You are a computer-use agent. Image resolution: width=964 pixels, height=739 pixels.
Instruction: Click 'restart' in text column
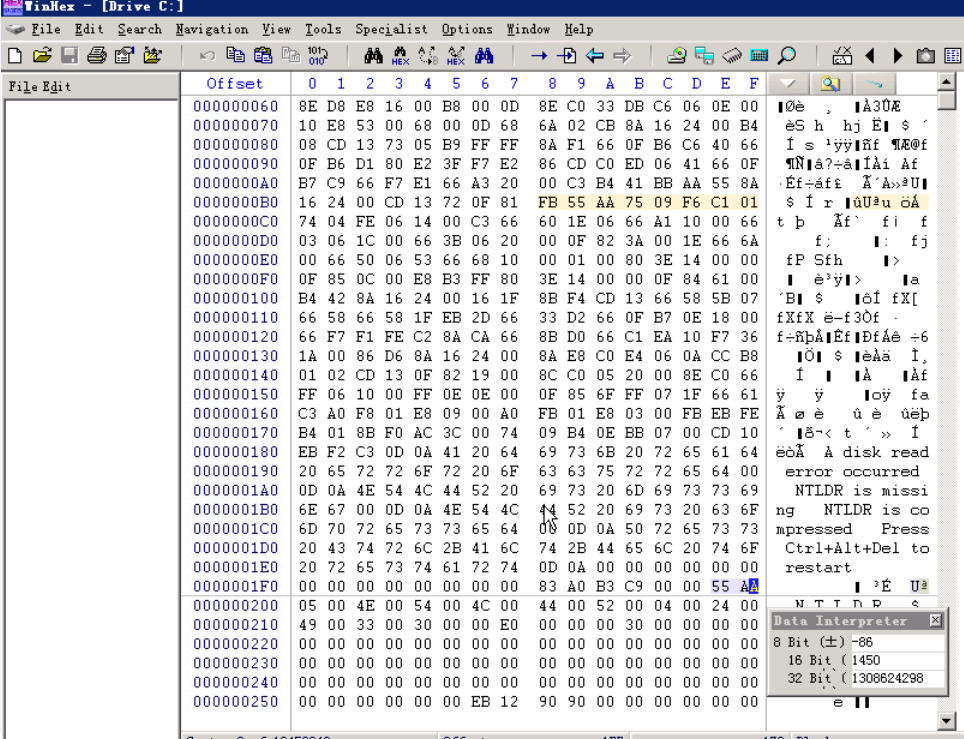[x=818, y=567]
